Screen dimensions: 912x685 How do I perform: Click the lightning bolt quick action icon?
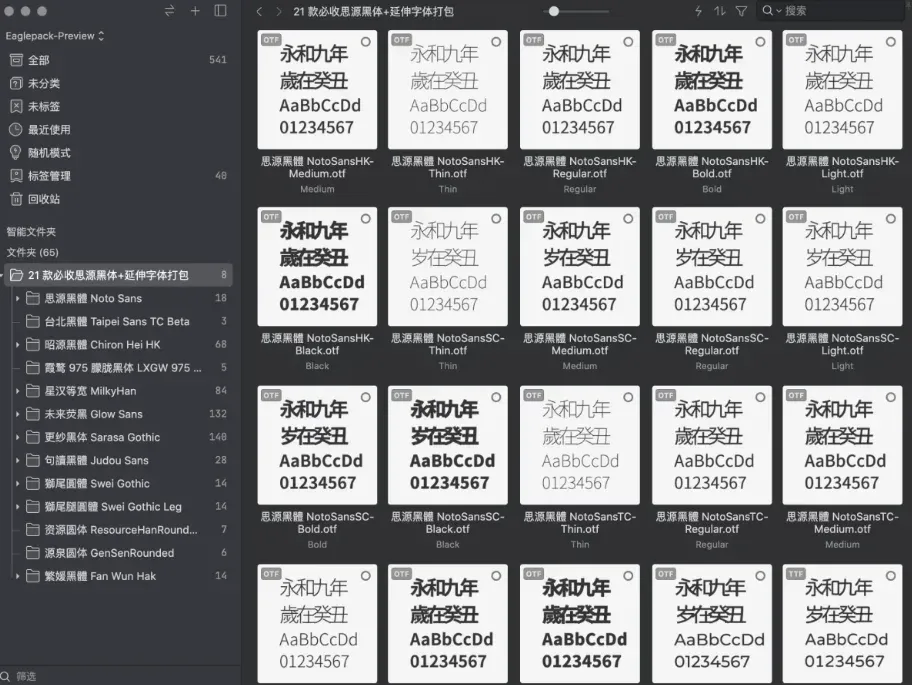[x=698, y=11]
